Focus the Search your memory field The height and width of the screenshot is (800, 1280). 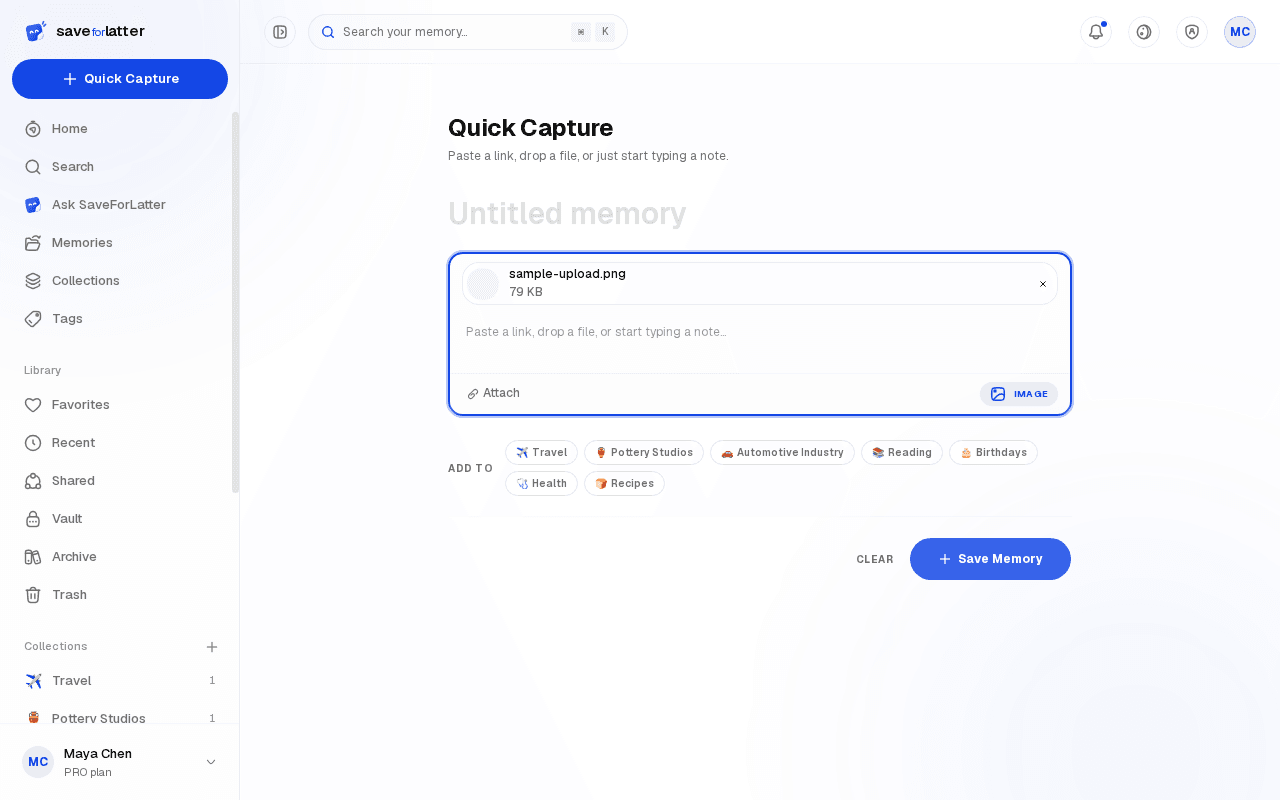(468, 32)
